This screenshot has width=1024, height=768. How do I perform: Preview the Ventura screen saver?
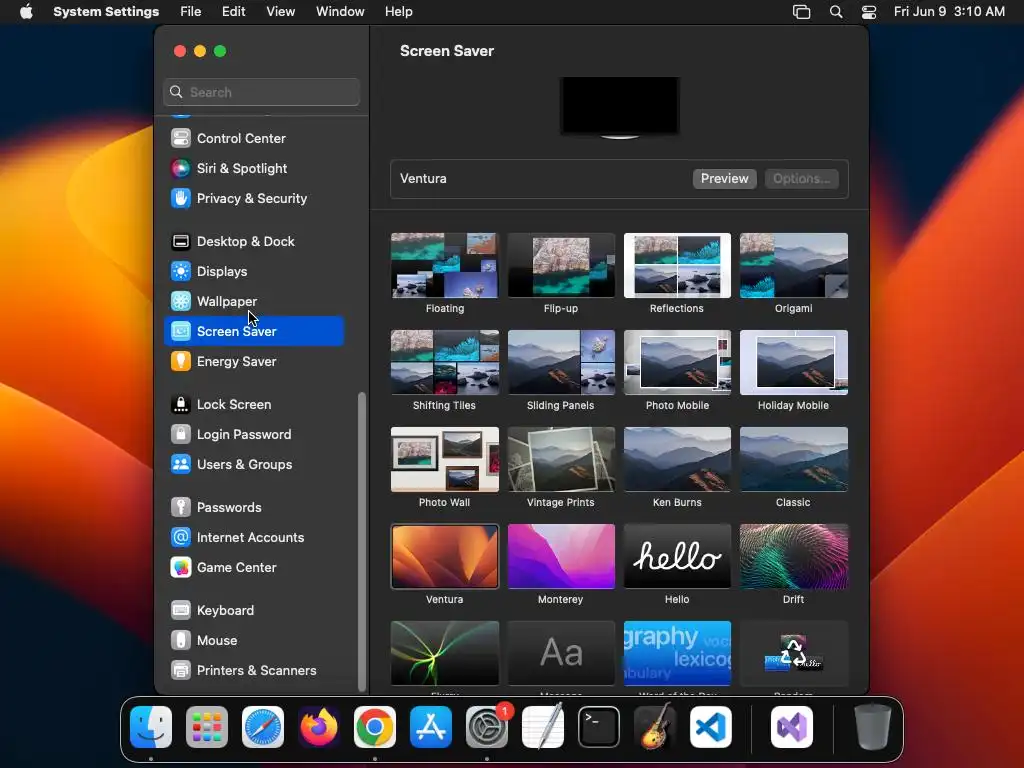[724, 178]
